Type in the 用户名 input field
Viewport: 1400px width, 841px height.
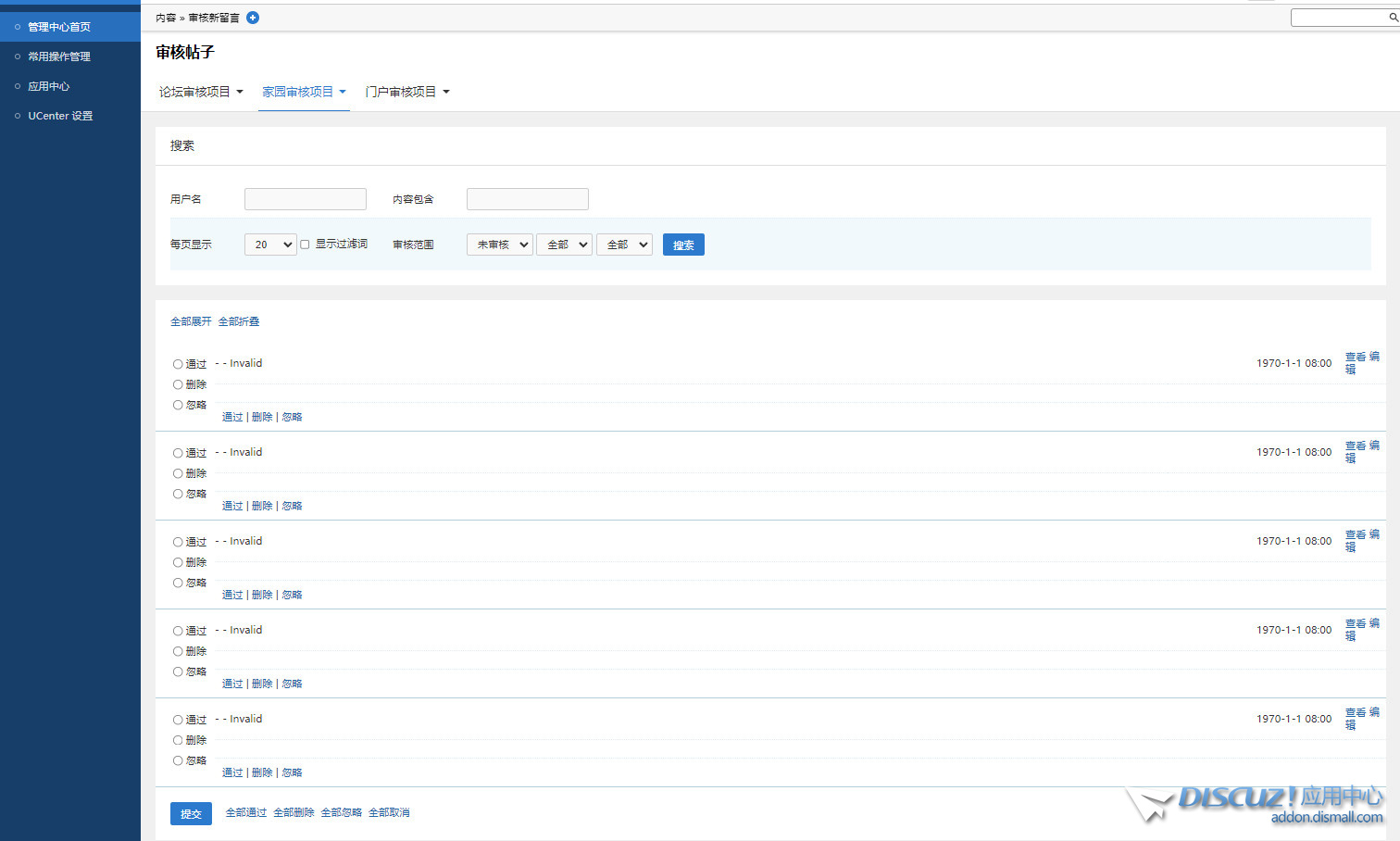tap(306, 199)
